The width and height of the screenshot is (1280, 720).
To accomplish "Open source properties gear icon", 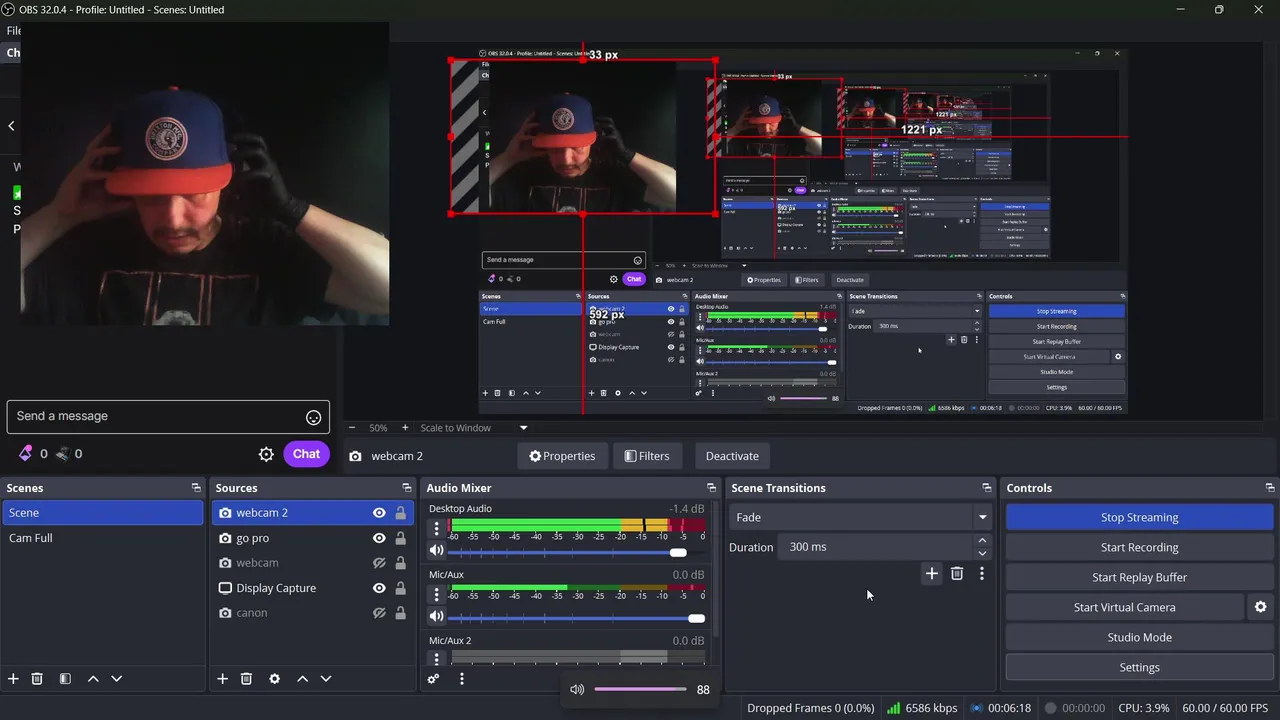I will [274, 679].
